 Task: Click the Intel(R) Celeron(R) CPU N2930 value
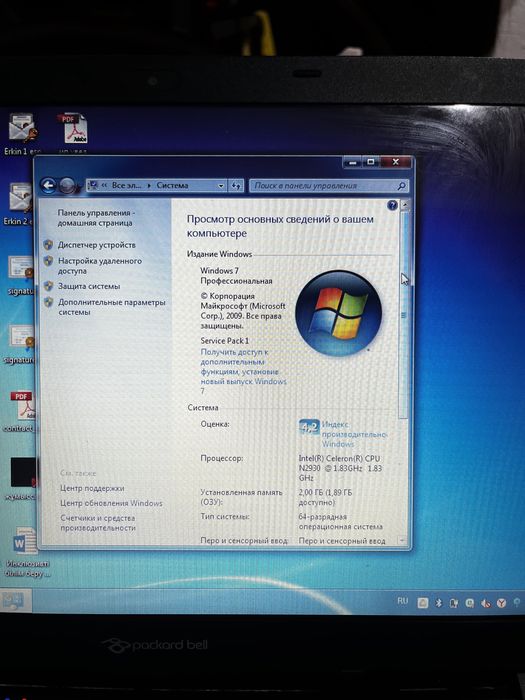click(340, 468)
